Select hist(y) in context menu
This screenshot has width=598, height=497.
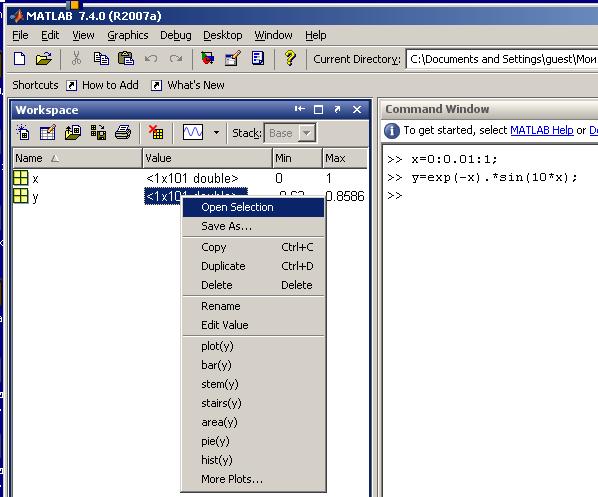pos(253,460)
